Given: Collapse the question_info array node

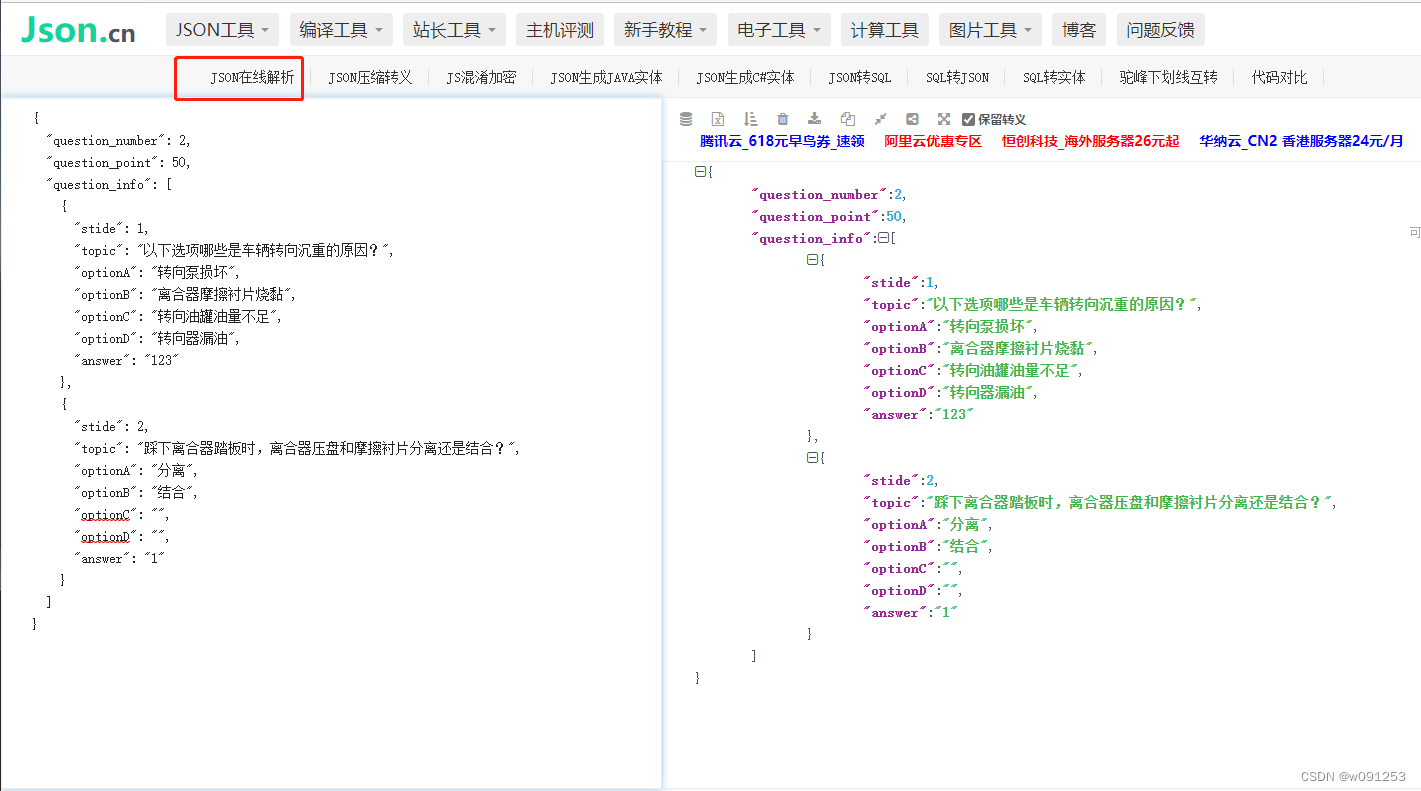Looking at the screenshot, I should pyautogui.click(x=883, y=238).
